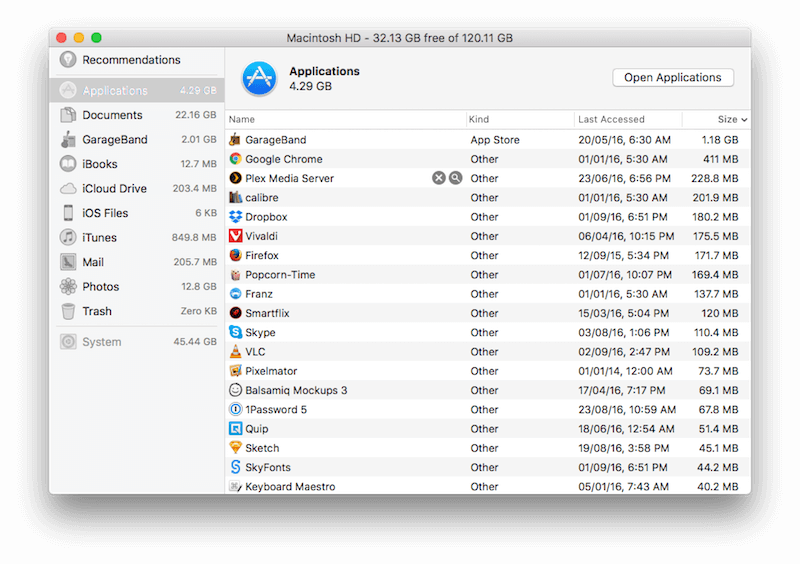Sort by the Kind column header
Viewport: 800px width, 564px height.
[481, 120]
